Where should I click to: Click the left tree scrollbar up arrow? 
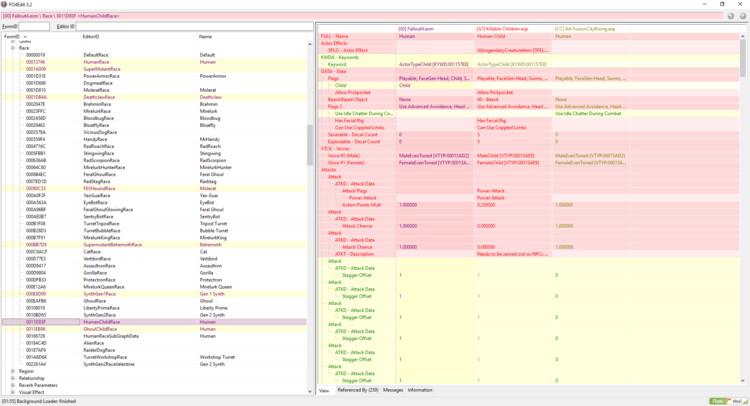pos(309,44)
